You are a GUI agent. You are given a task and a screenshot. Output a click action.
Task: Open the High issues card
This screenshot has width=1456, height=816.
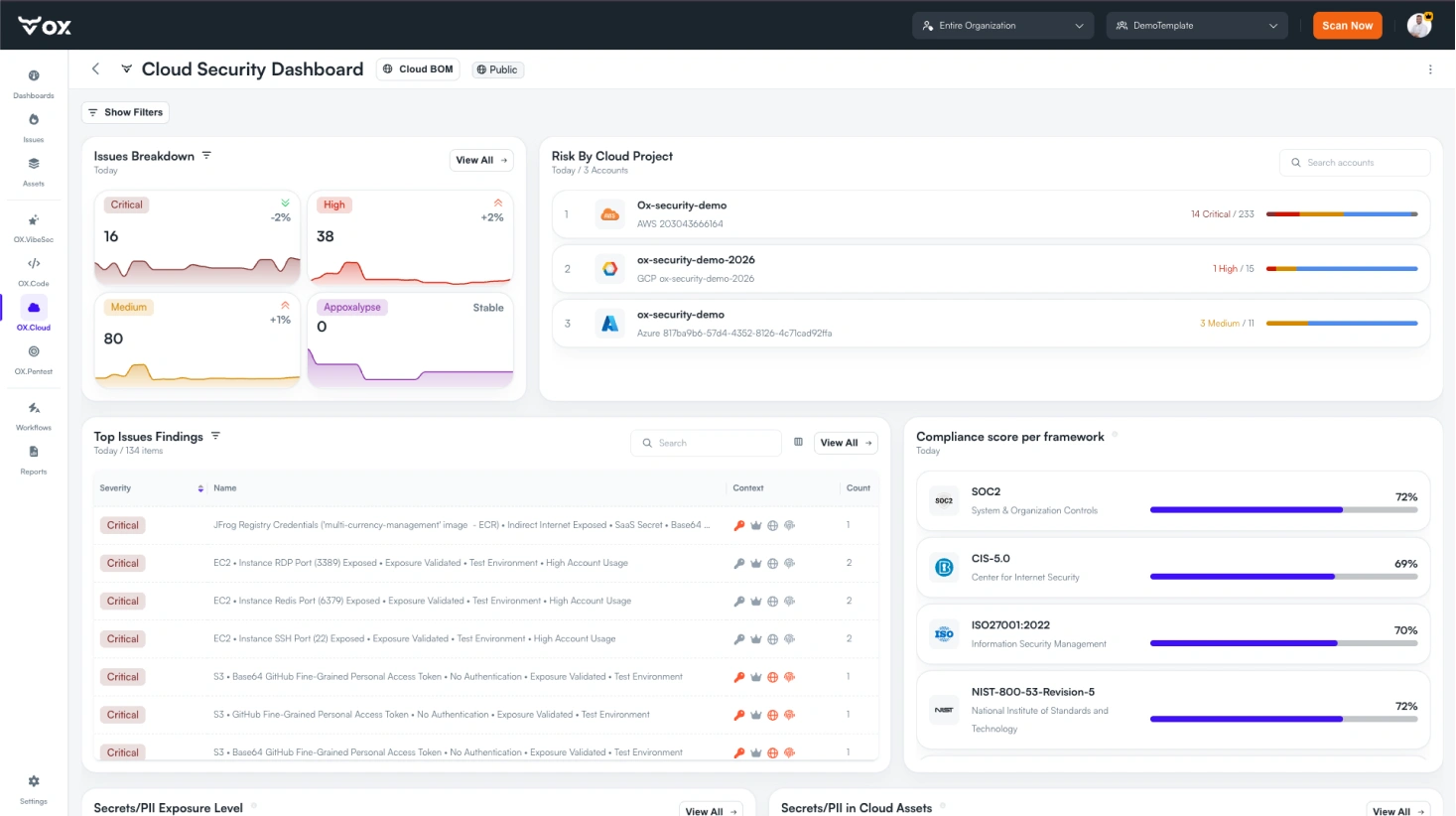410,237
